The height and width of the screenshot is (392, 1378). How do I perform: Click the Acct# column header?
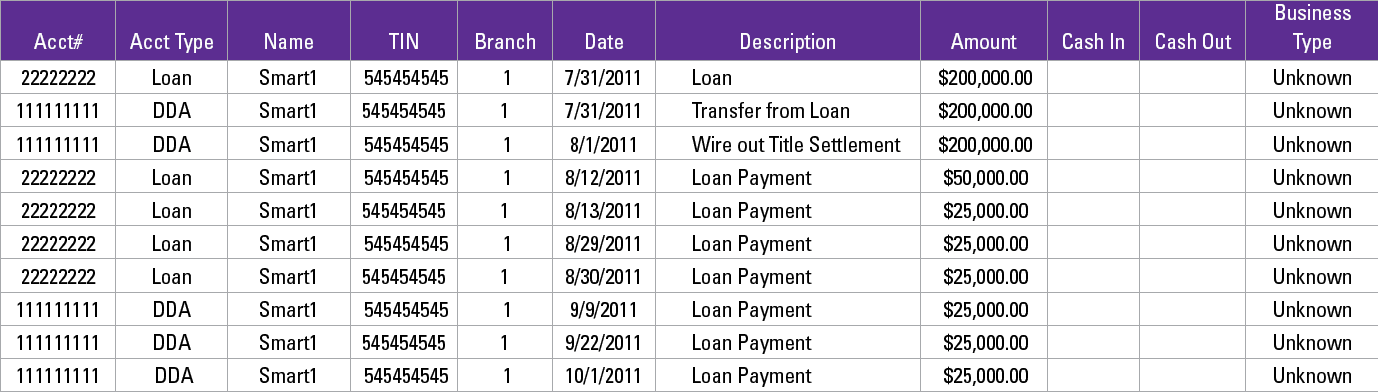coord(58,42)
